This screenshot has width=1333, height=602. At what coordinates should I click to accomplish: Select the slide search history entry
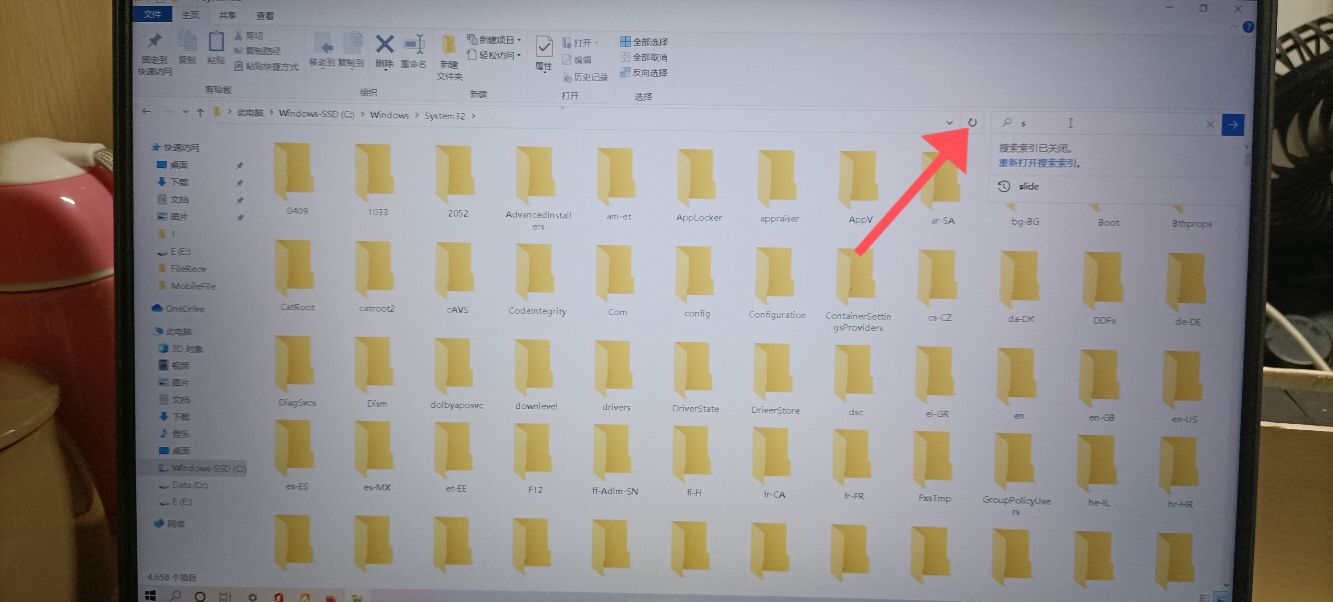pos(1028,186)
